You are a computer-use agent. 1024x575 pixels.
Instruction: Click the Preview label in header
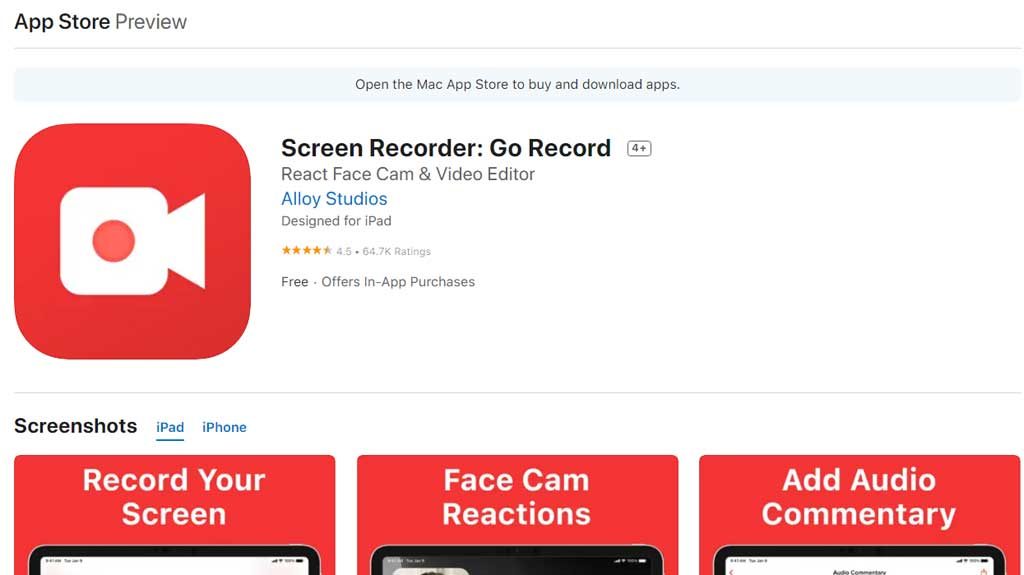tap(151, 22)
